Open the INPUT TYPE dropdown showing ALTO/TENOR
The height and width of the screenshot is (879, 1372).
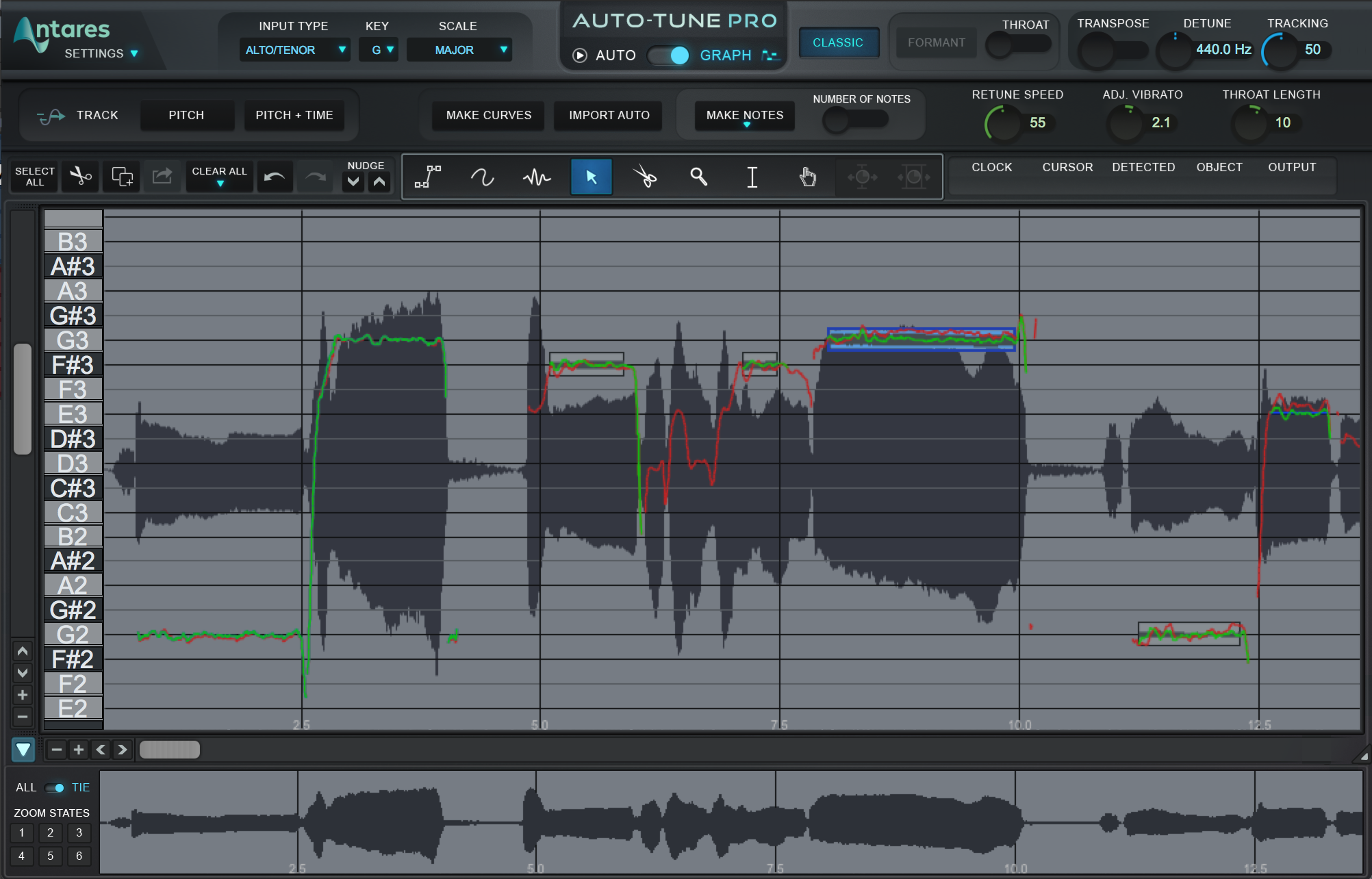click(294, 49)
